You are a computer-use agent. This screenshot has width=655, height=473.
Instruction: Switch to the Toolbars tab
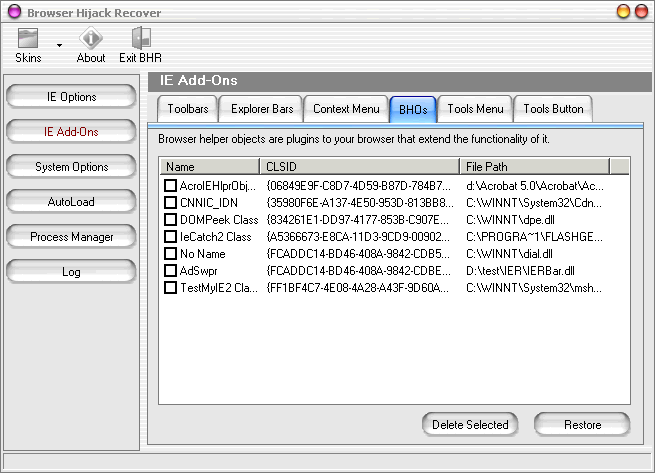[x=188, y=109]
